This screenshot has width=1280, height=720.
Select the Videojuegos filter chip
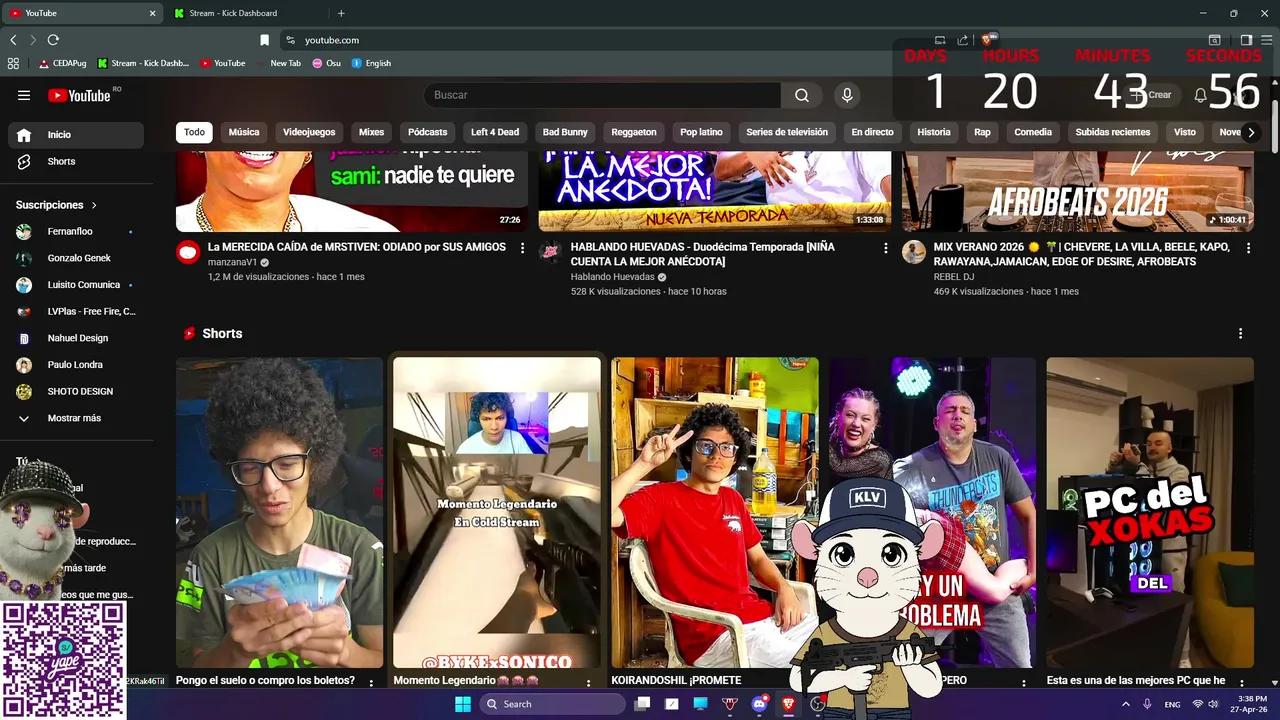(309, 132)
